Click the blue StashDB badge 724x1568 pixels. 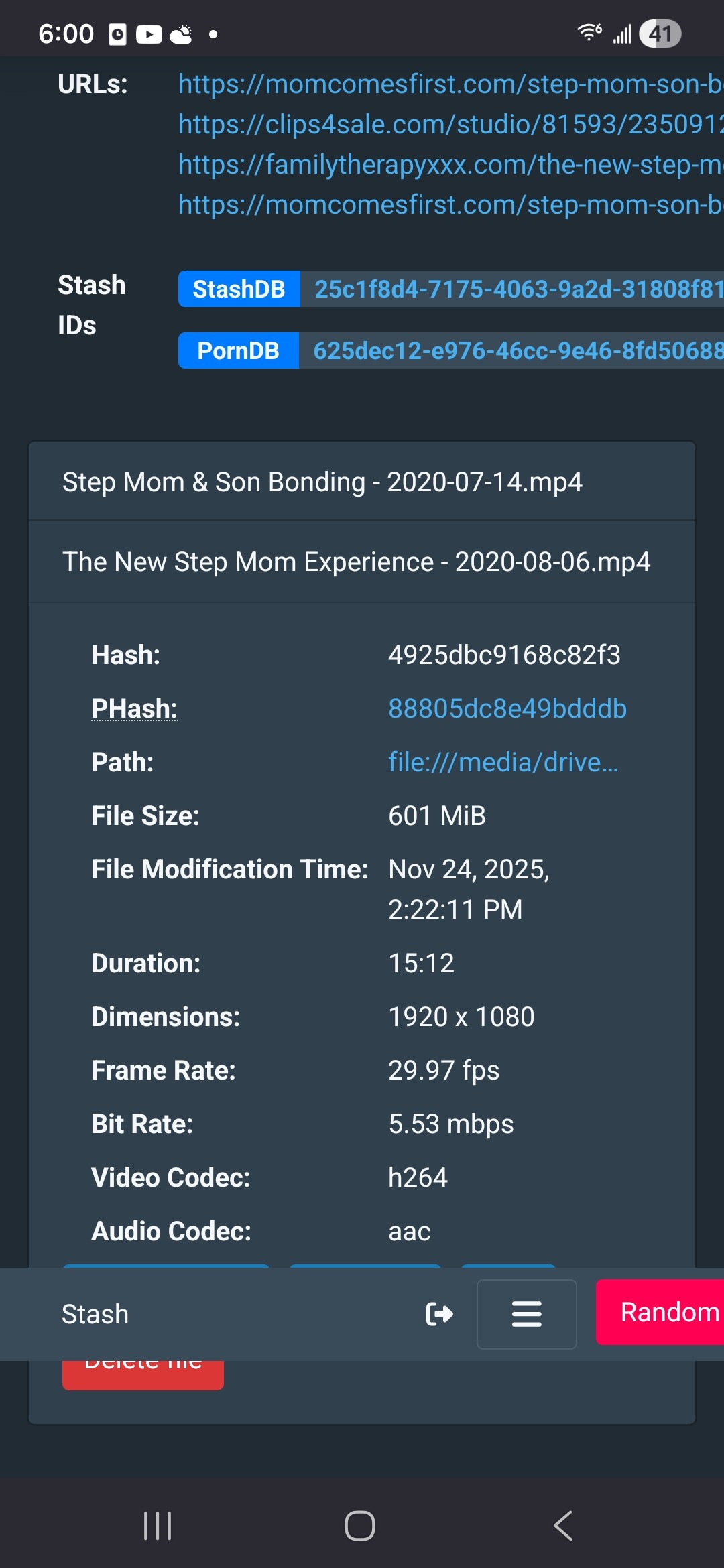(x=239, y=289)
